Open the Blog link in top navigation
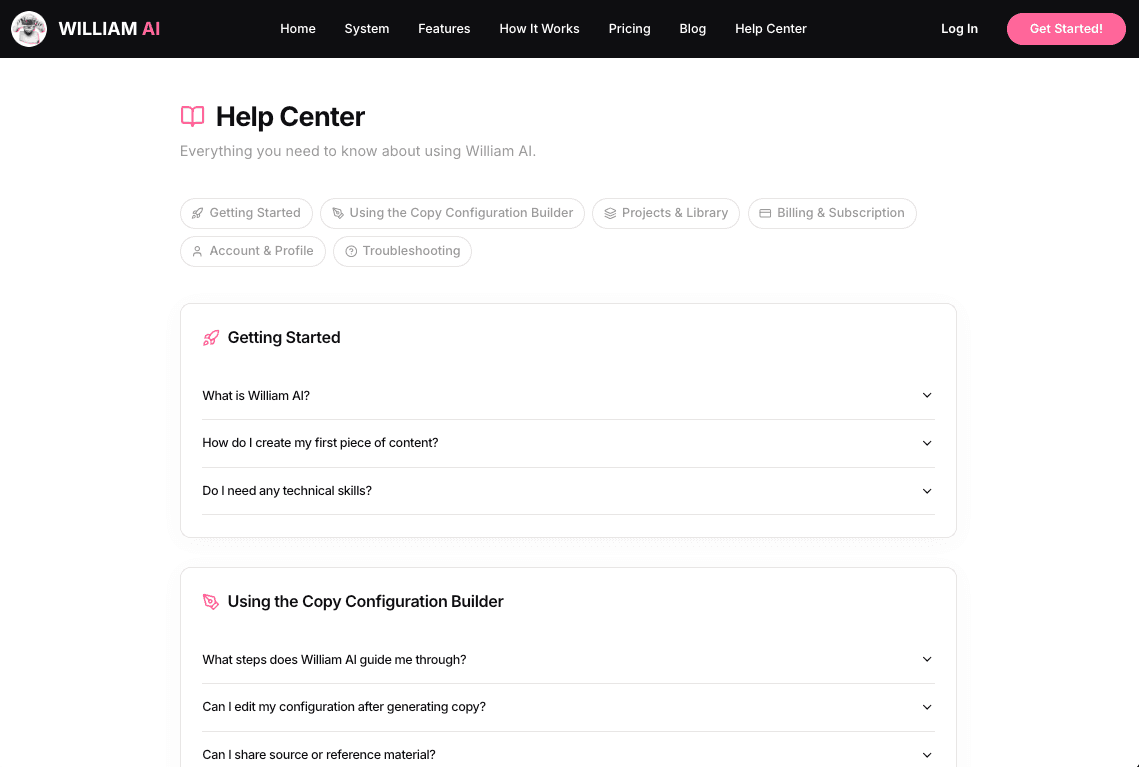The image size is (1139, 767). [692, 29]
